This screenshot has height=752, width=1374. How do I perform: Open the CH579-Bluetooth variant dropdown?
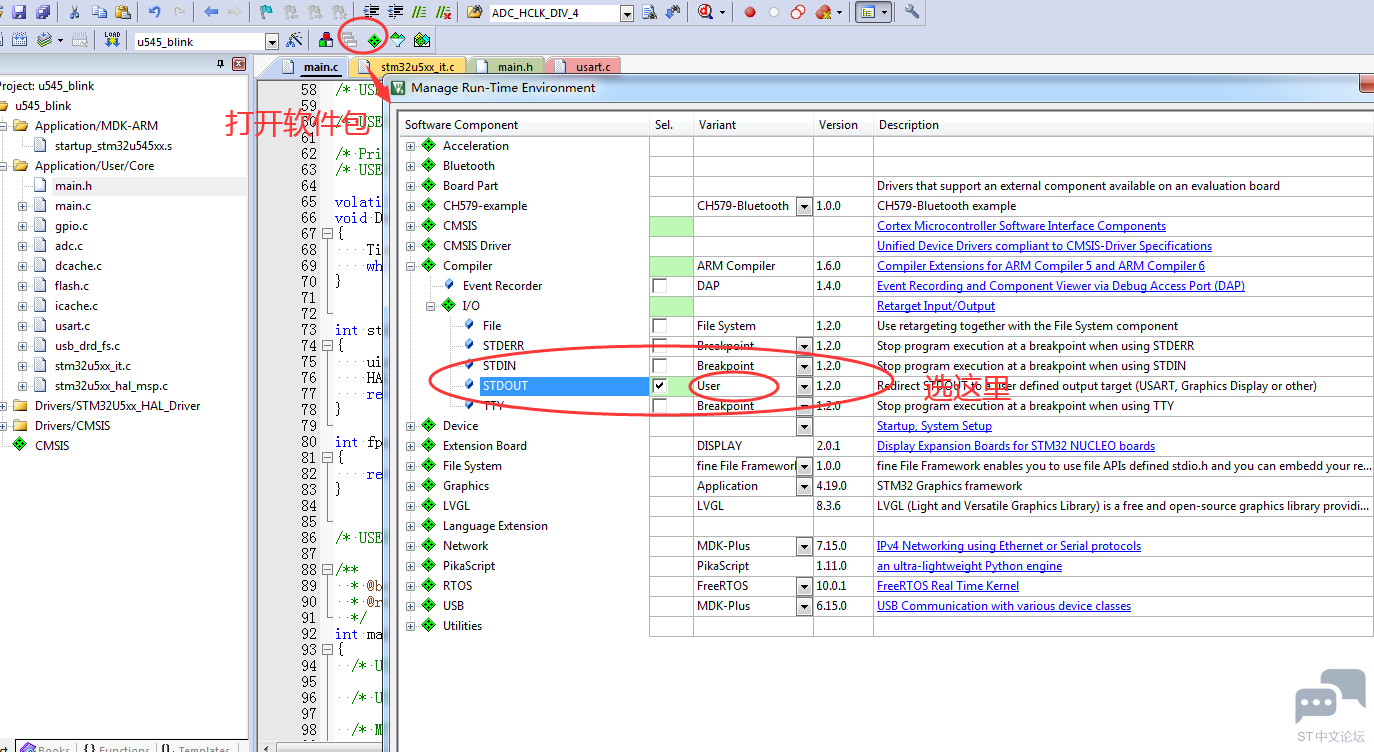pos(804,206)
